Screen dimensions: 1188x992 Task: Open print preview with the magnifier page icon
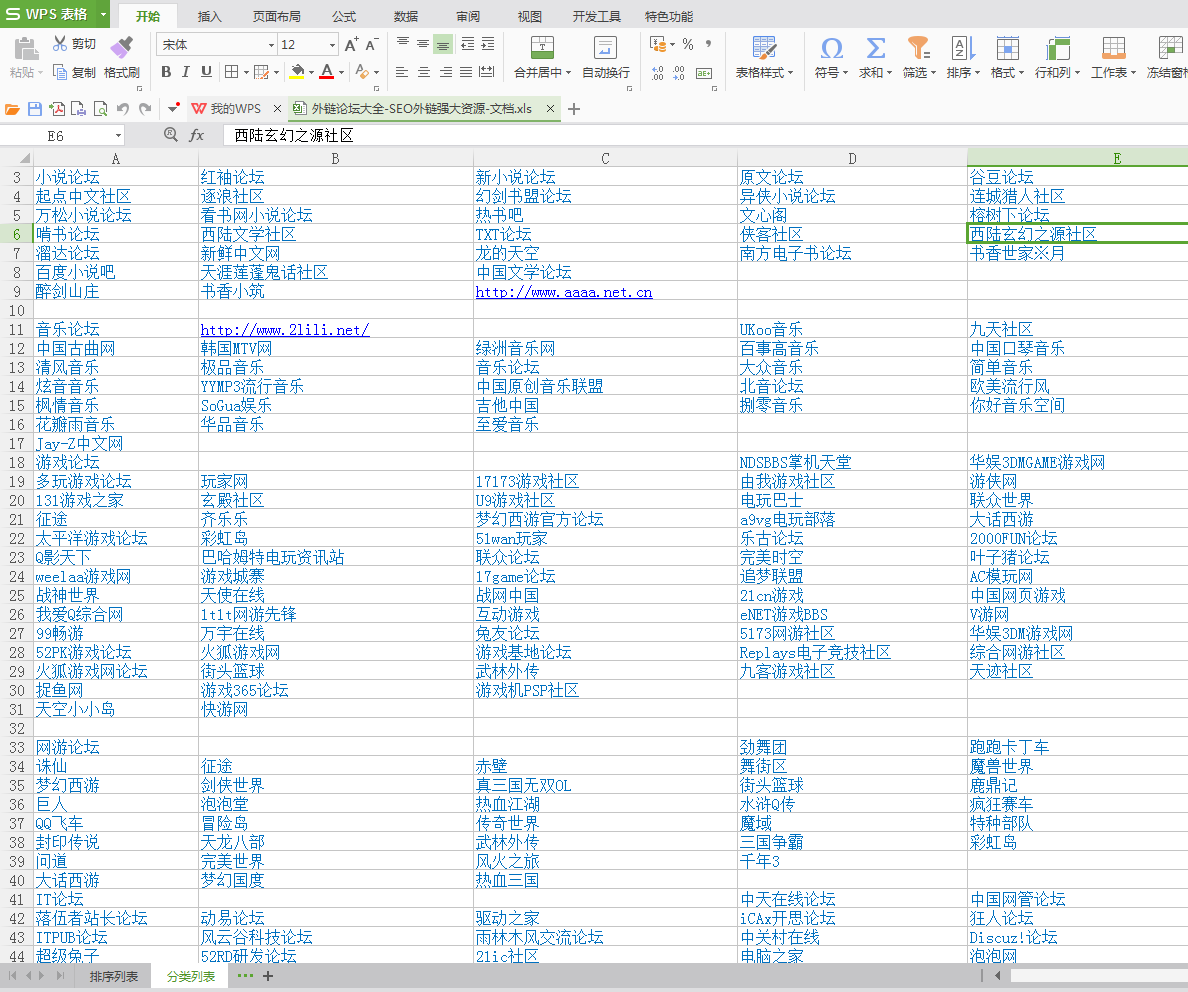click(100, 109)
